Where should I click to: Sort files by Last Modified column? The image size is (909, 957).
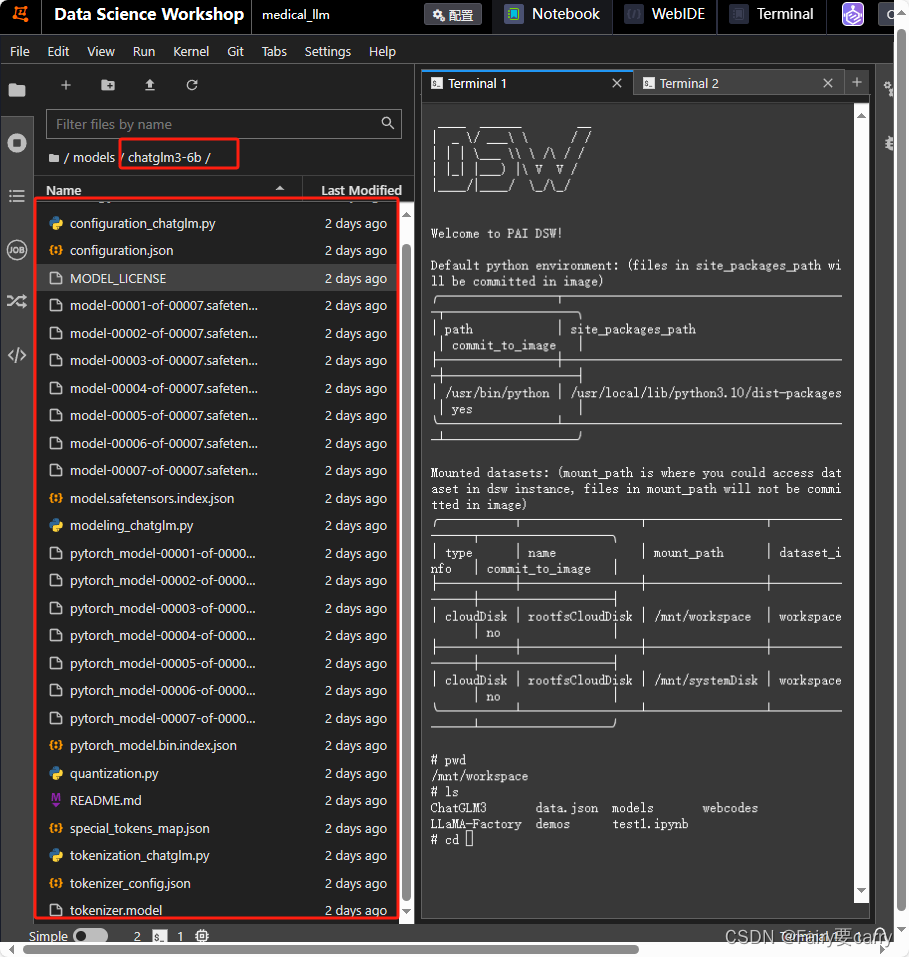click(361, 190)
